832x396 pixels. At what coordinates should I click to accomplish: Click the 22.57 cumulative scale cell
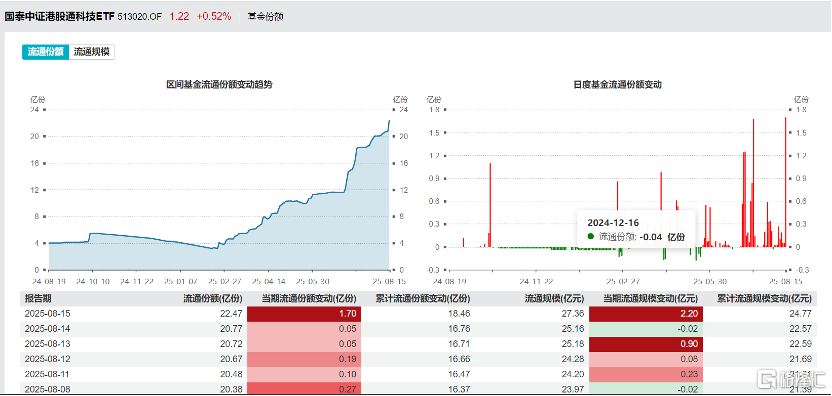coord(801,329)
